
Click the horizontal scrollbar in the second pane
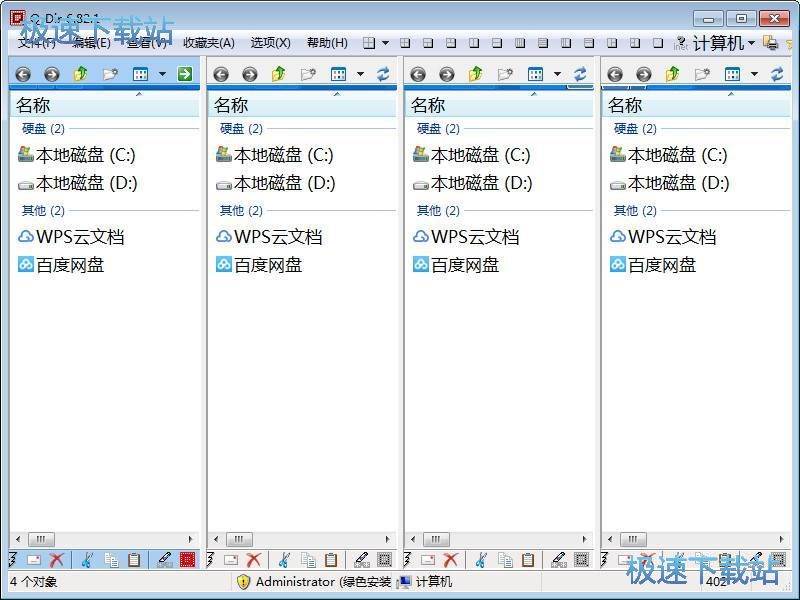[x=237, y=539]
